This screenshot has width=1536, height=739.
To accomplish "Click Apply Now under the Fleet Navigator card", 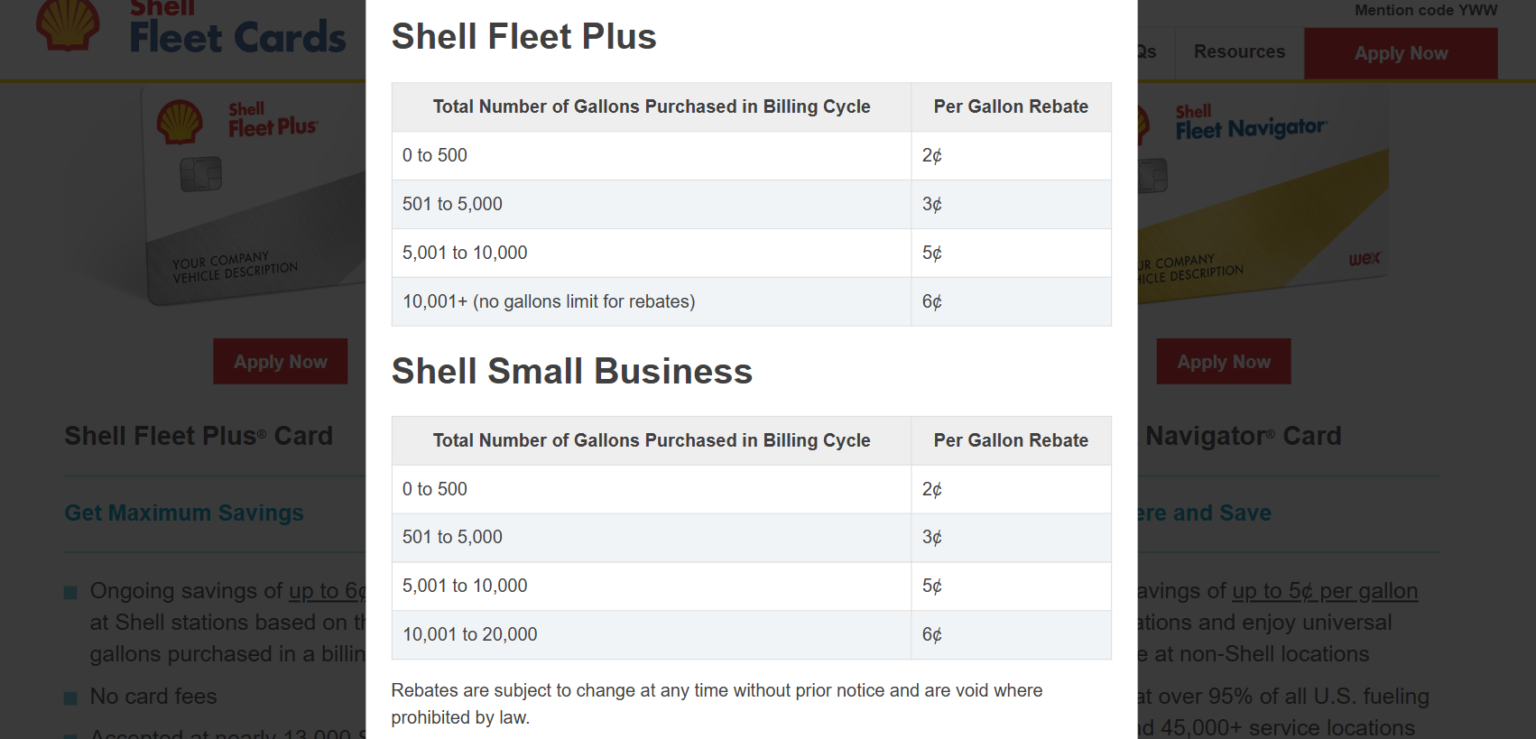I will point(1223,361).
